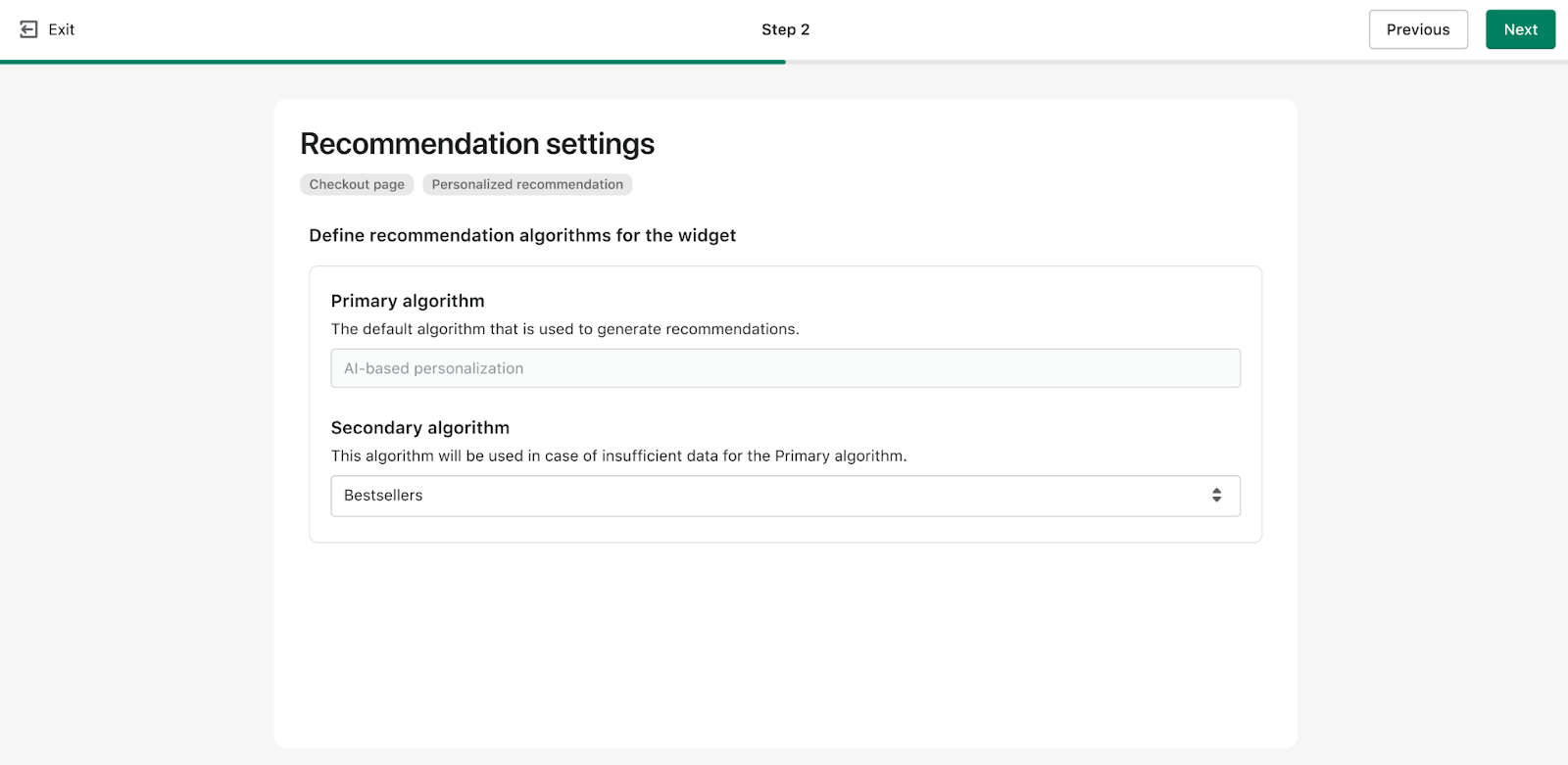Click 'Define recommendation algorithms for the widget'
The width and height of the screenshot is (1568, 765).
pyautogui.click(x=522, y=235)
